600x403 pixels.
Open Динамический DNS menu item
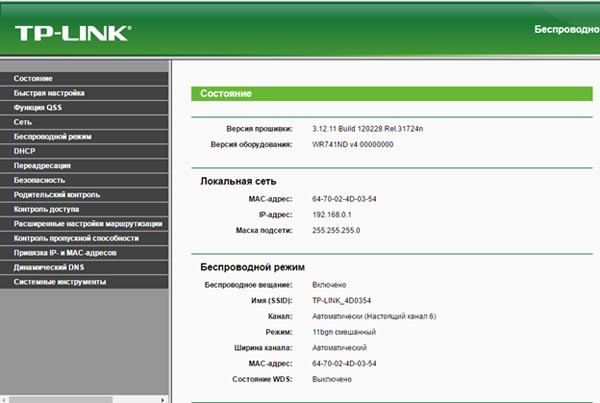pos(84,268)
